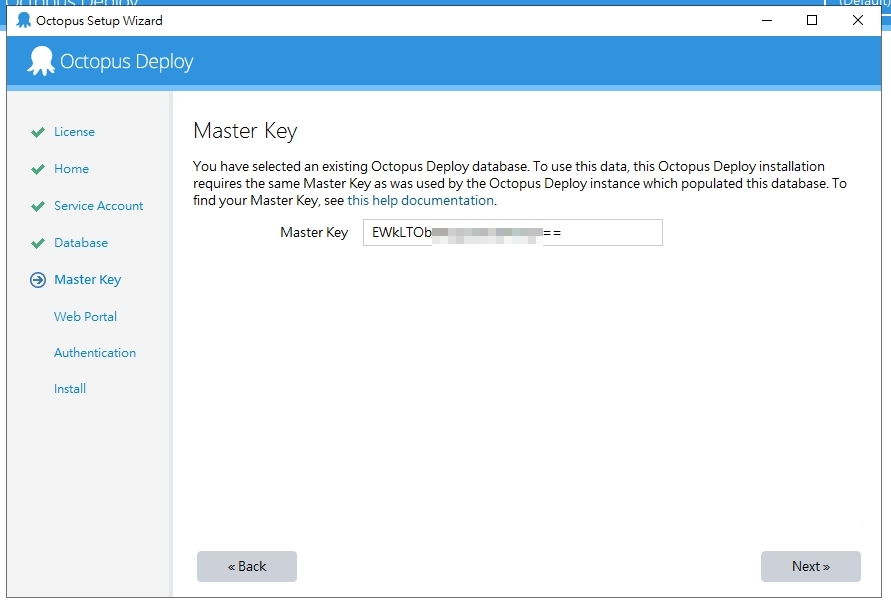Click the Octopus Deploy logo in banner
The height and width of the screenshot is (608, 891).
110,61
